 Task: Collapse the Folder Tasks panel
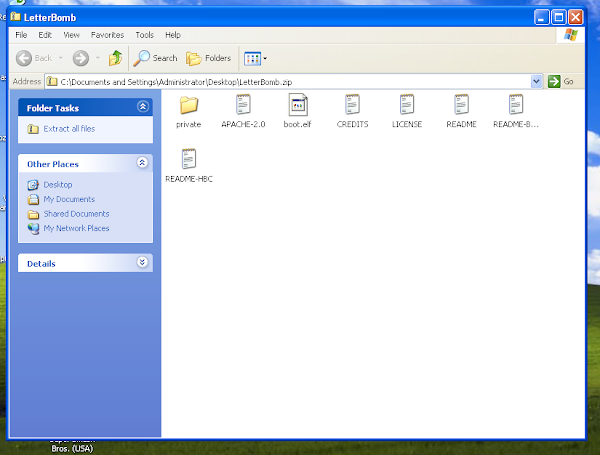pos(143,107)
